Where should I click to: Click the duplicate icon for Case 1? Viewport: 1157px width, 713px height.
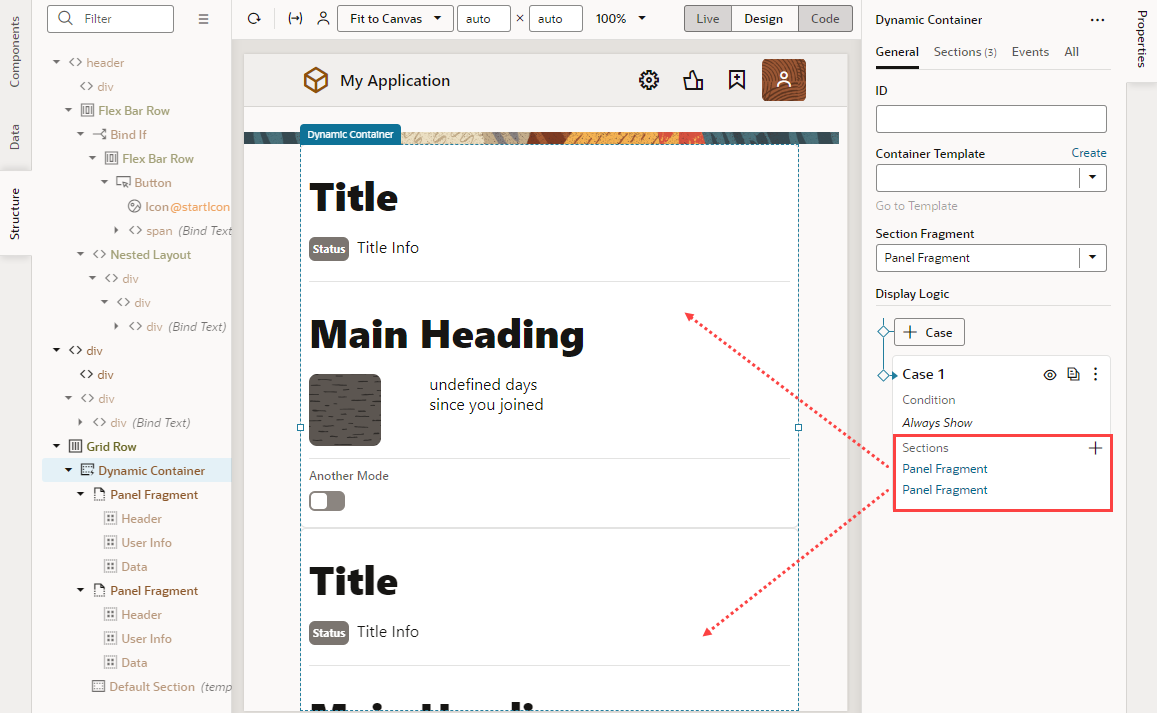(1074, 374)
